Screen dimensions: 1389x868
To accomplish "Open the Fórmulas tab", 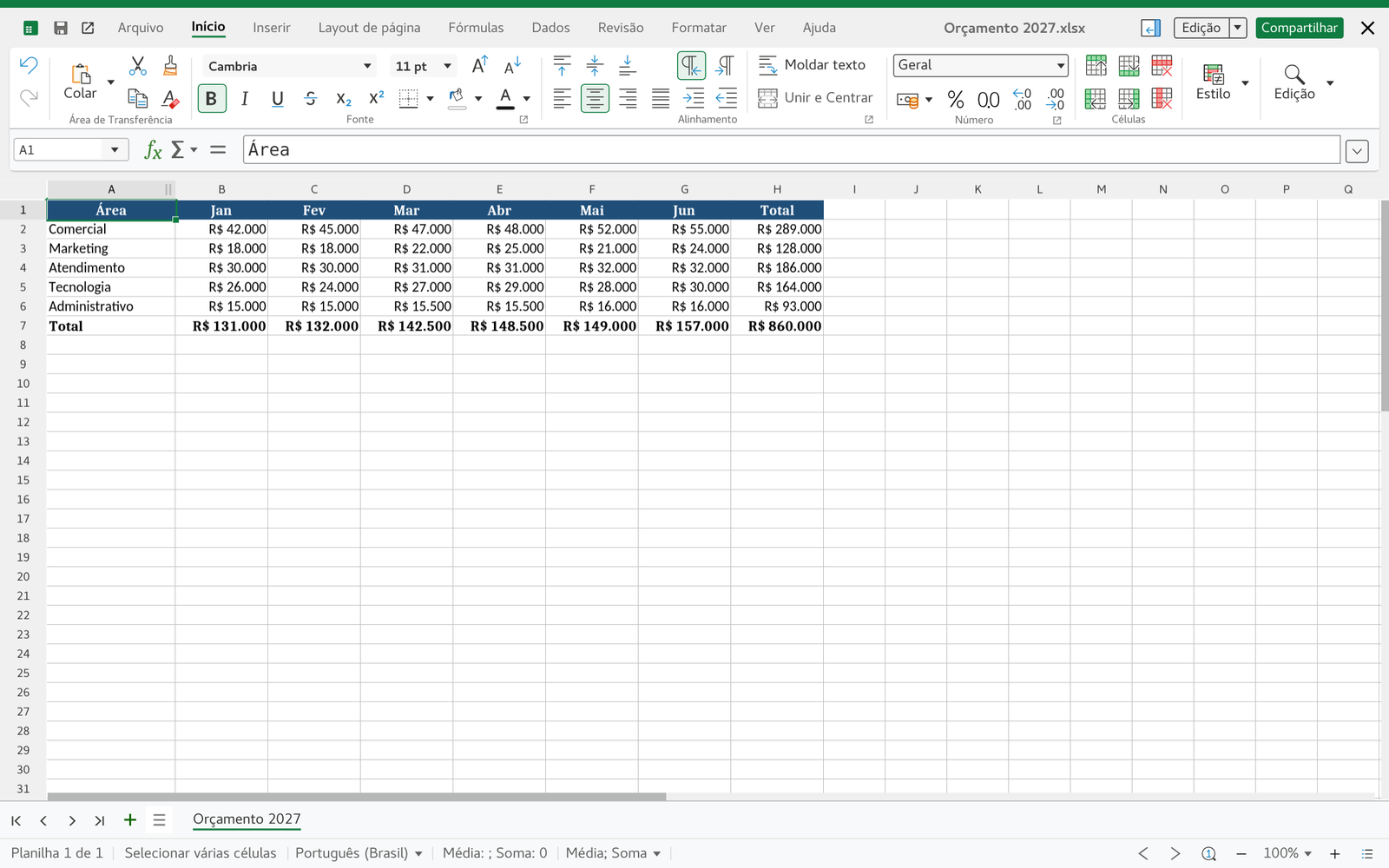I will (476, 28).
